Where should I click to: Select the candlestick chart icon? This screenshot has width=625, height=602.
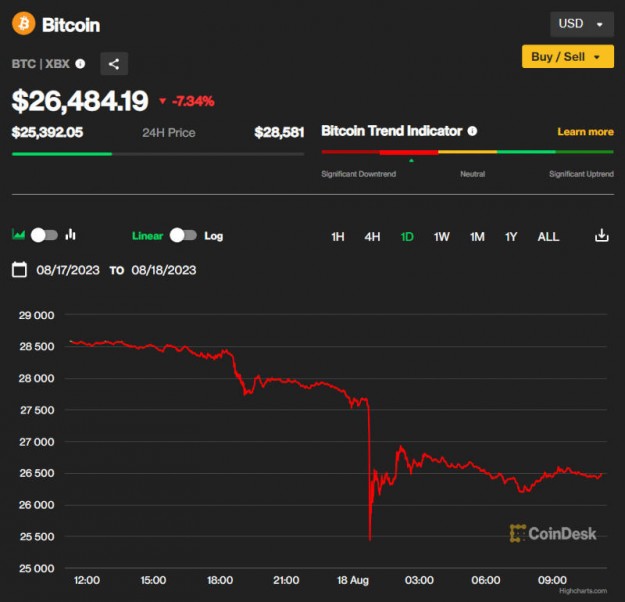(x=71, y=235)
